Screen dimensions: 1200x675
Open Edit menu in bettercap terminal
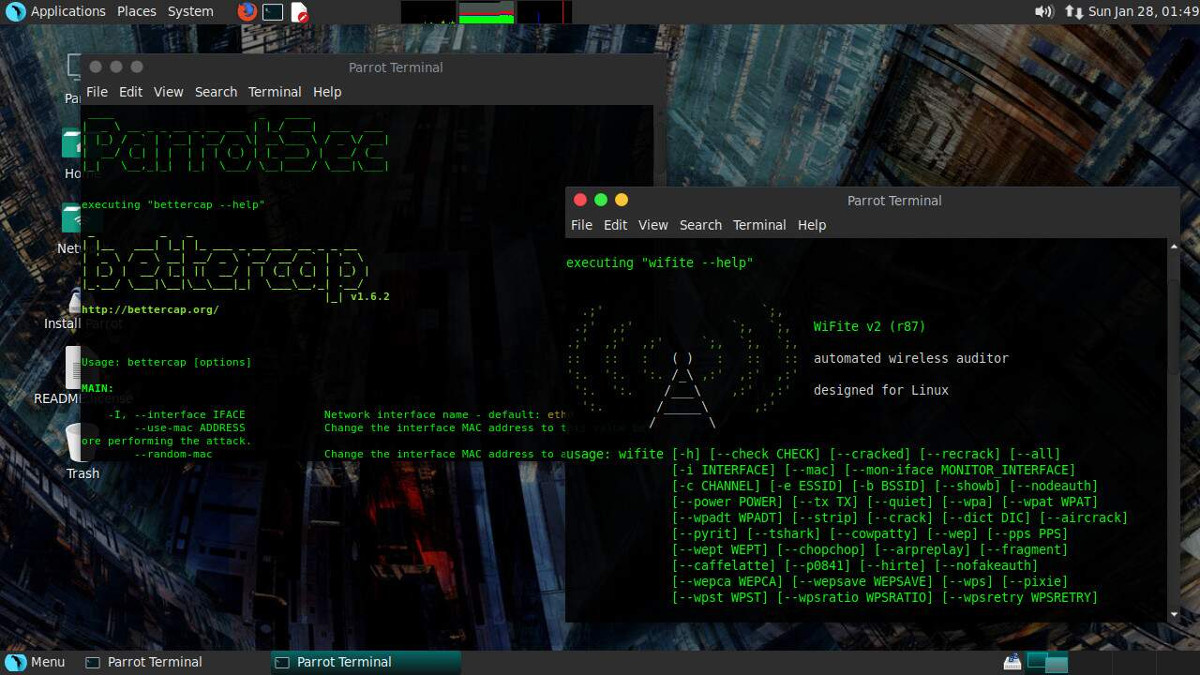tap(131, 92)
